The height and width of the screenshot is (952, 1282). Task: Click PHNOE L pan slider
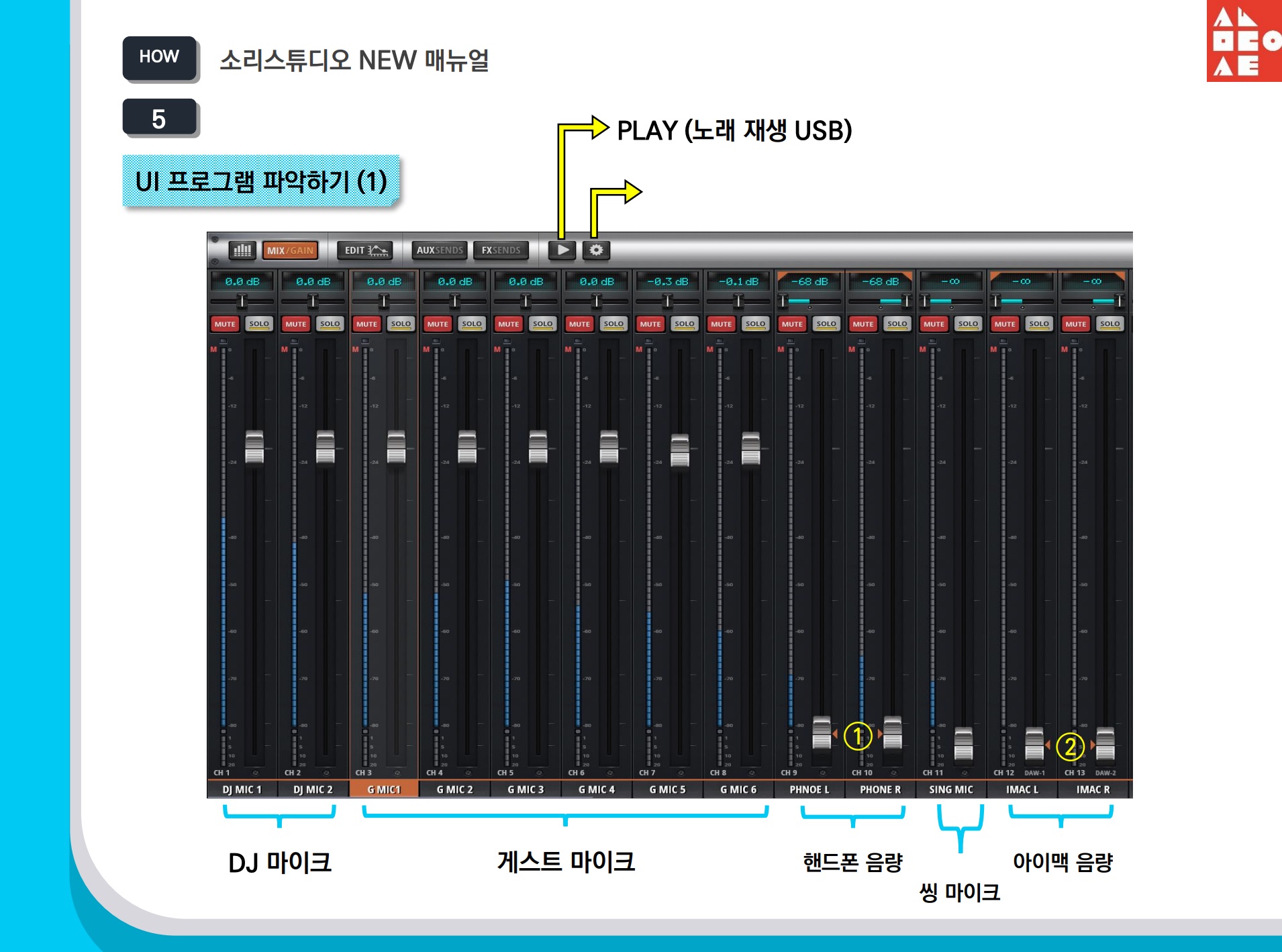(x=809, y=301)
